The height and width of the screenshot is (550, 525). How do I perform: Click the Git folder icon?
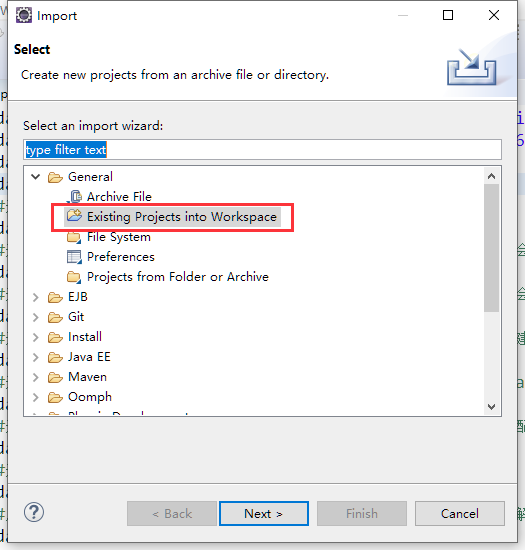(x=55, y=317)
